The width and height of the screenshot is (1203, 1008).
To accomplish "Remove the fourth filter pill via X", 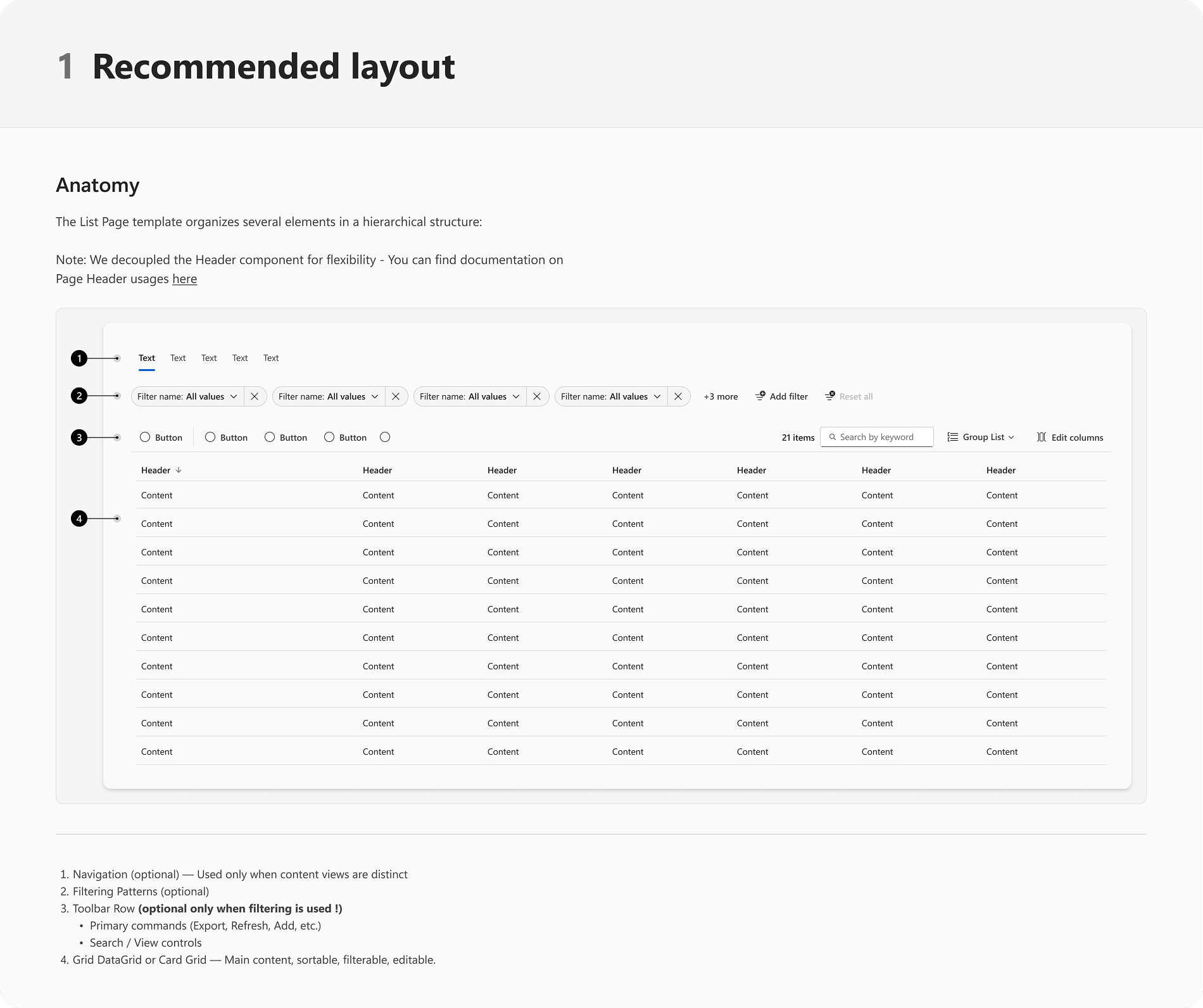I will point(678,396).
